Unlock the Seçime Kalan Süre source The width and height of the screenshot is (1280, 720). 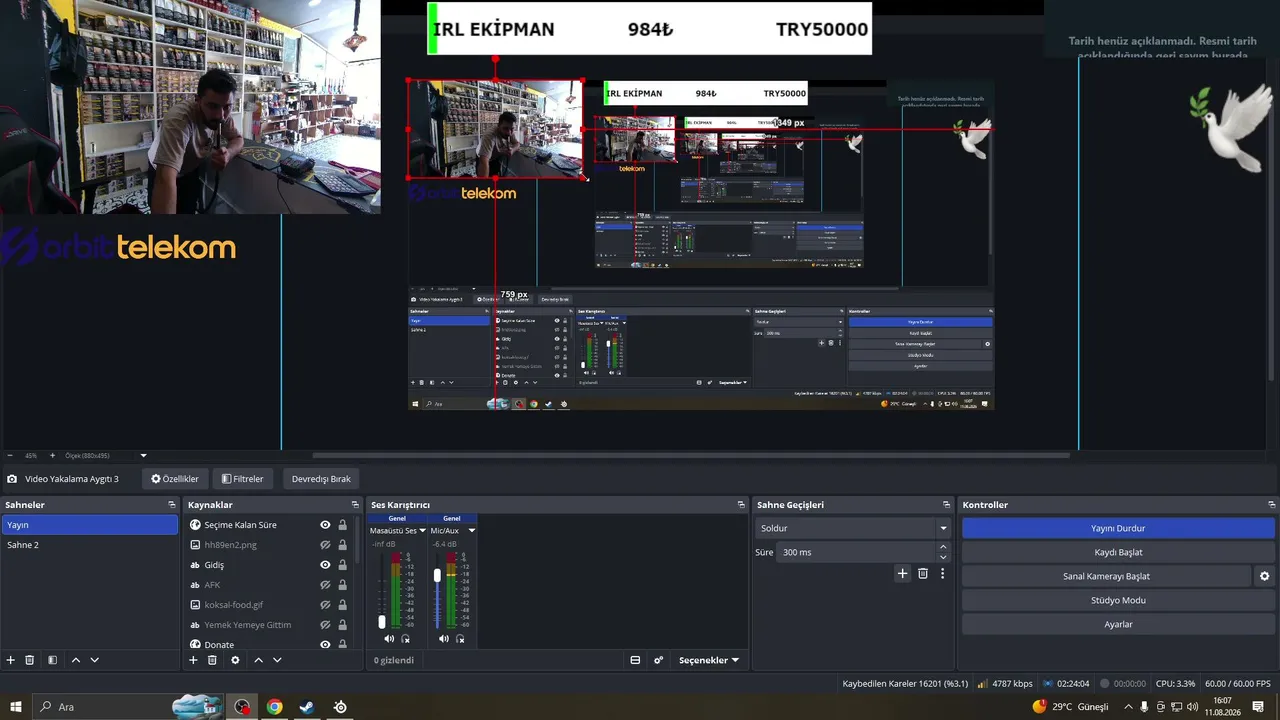[x=342, y=525]
